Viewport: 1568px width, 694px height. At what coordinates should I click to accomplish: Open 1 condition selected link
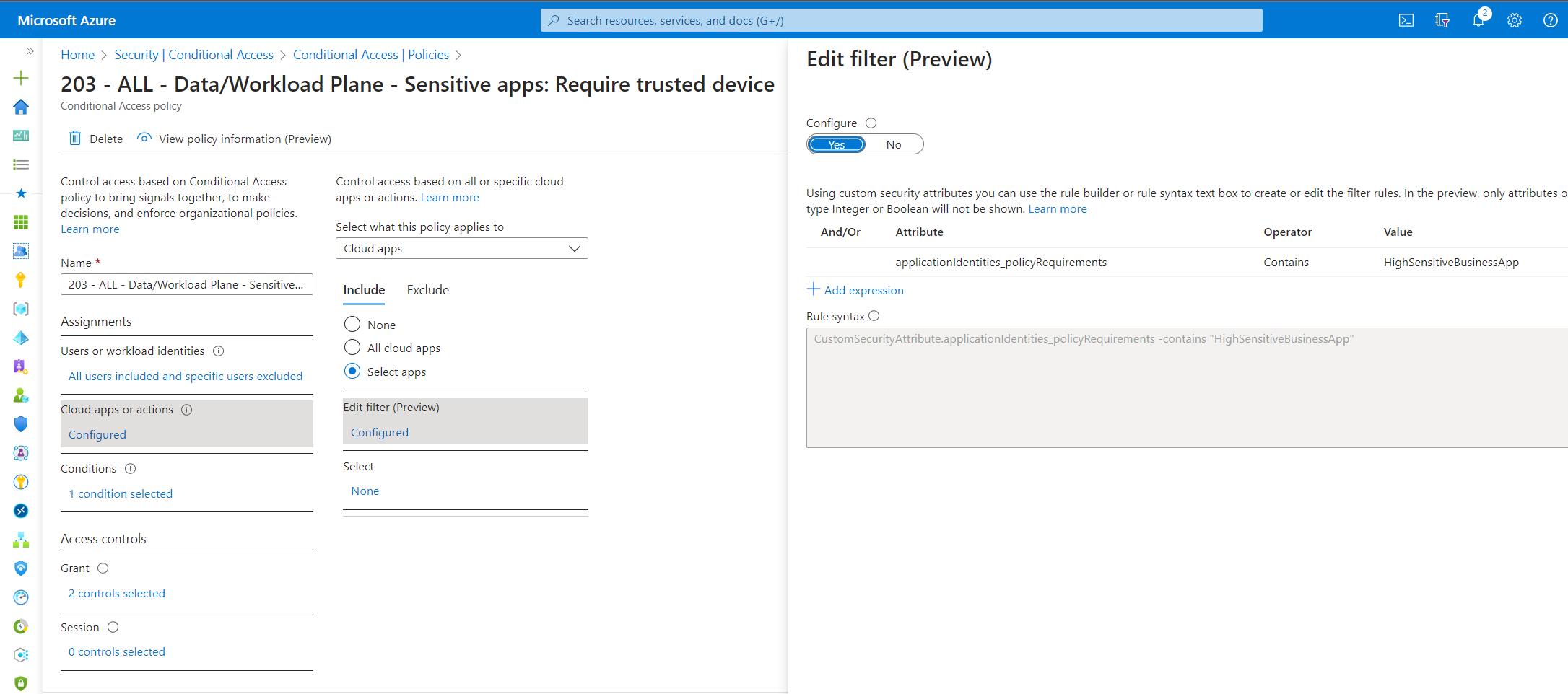click(121, 494)
